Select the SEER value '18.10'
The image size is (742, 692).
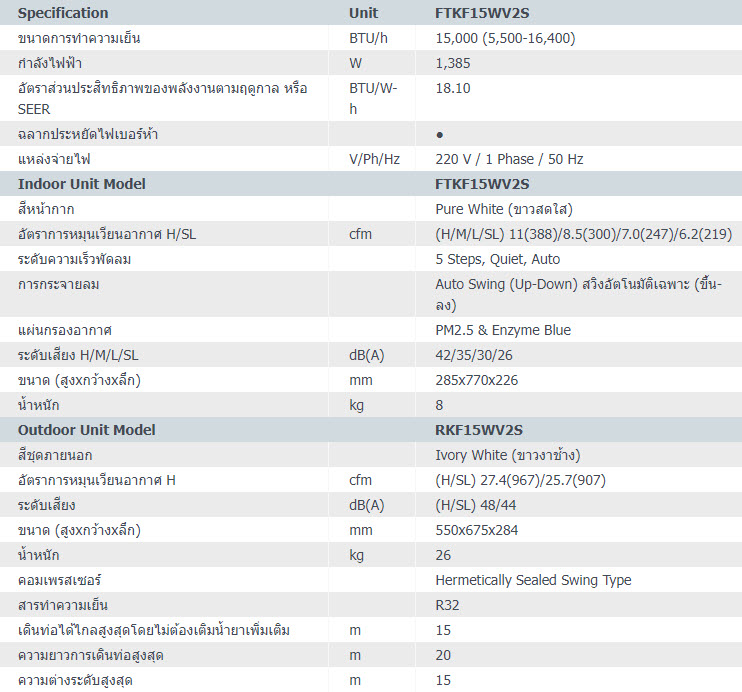(x=453, y=89)
